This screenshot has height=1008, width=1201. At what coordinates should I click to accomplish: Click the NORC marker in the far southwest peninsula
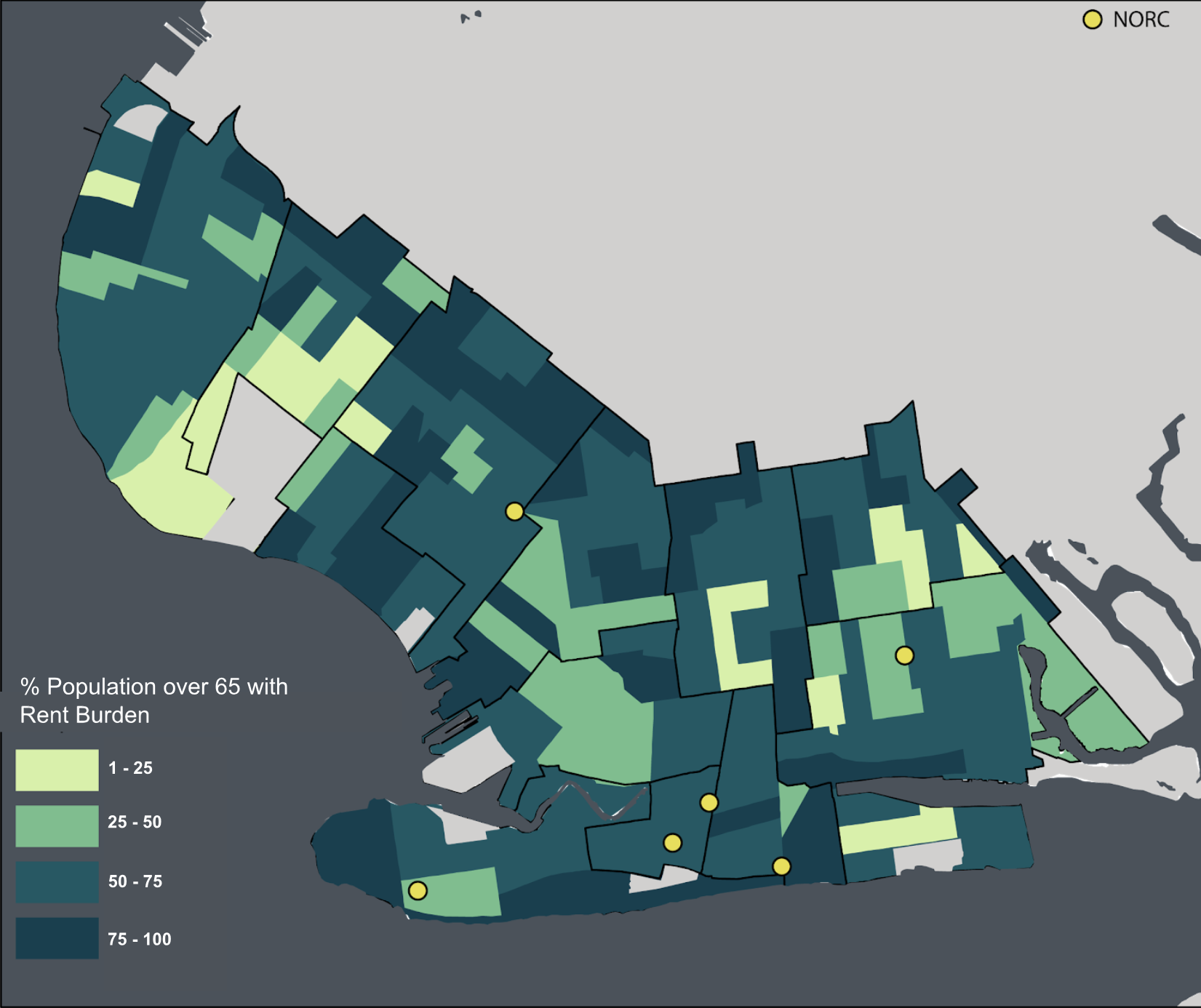pos(418,890)
